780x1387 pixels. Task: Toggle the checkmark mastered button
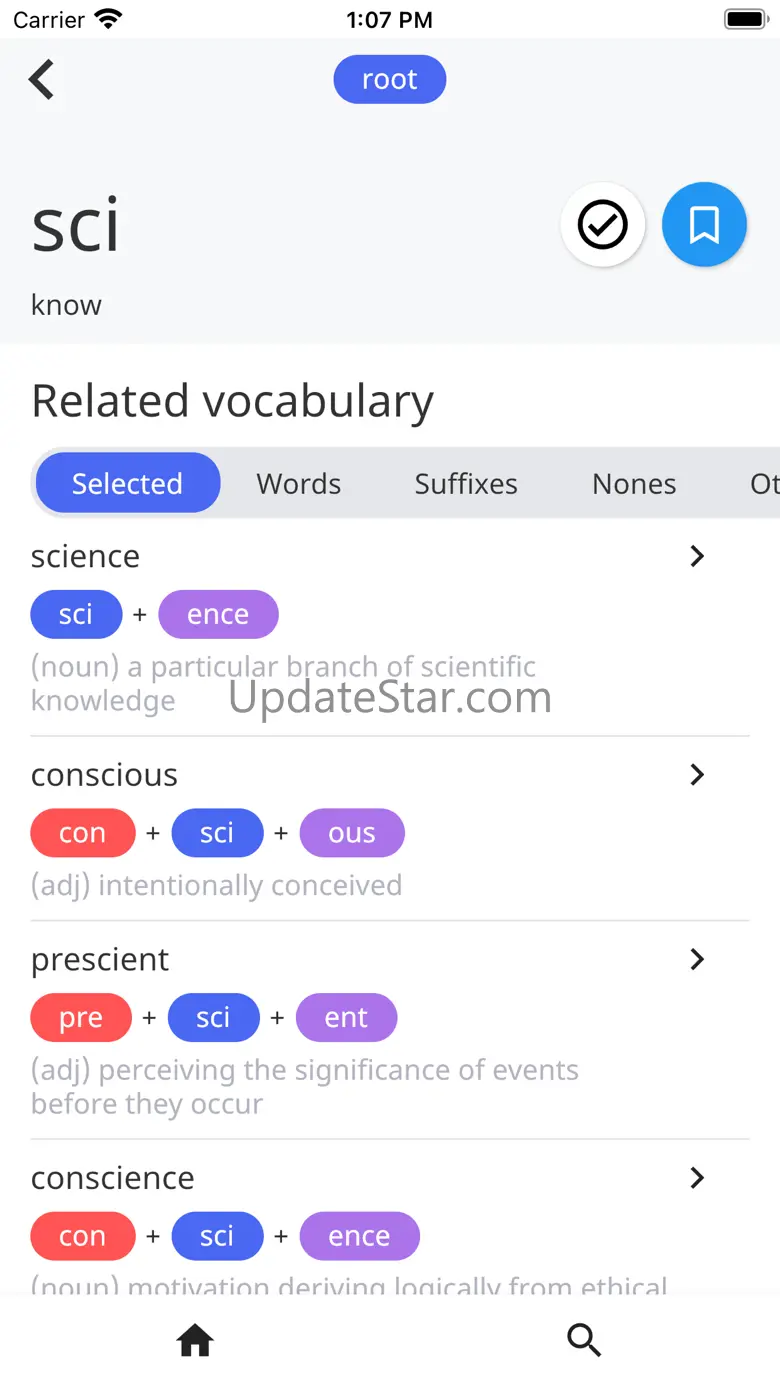[603, 225]
